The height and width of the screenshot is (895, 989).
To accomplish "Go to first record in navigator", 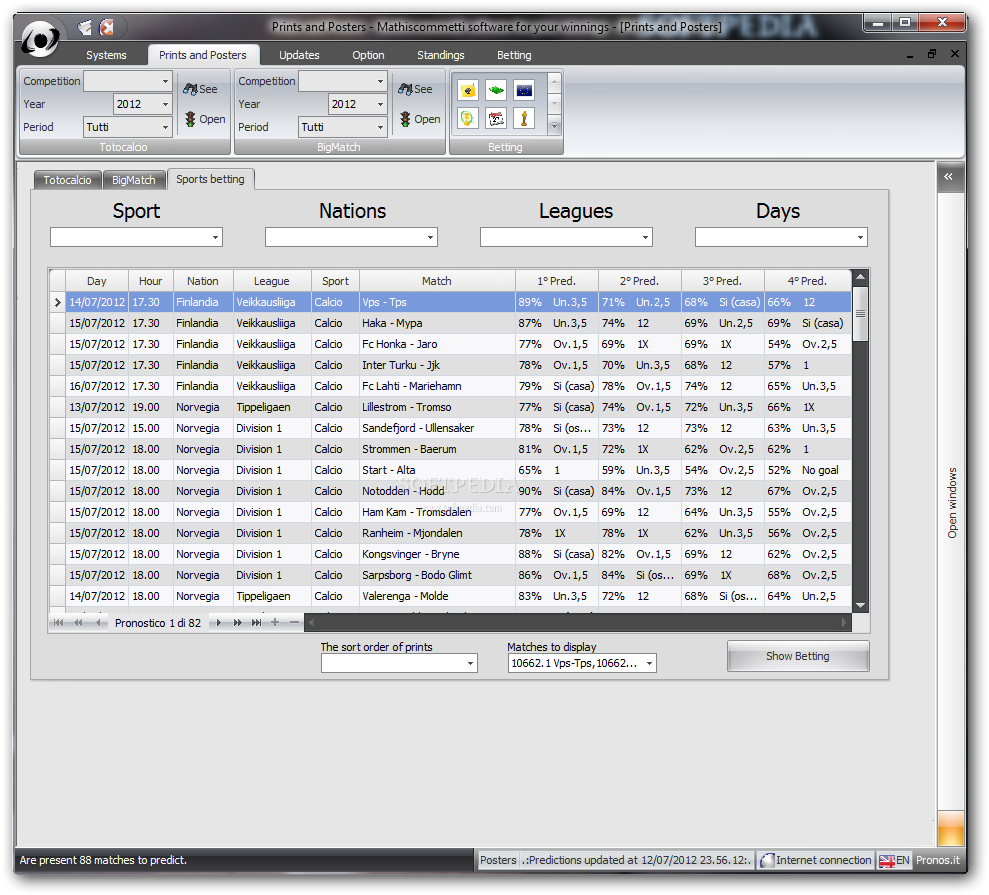I will [59, 623].
